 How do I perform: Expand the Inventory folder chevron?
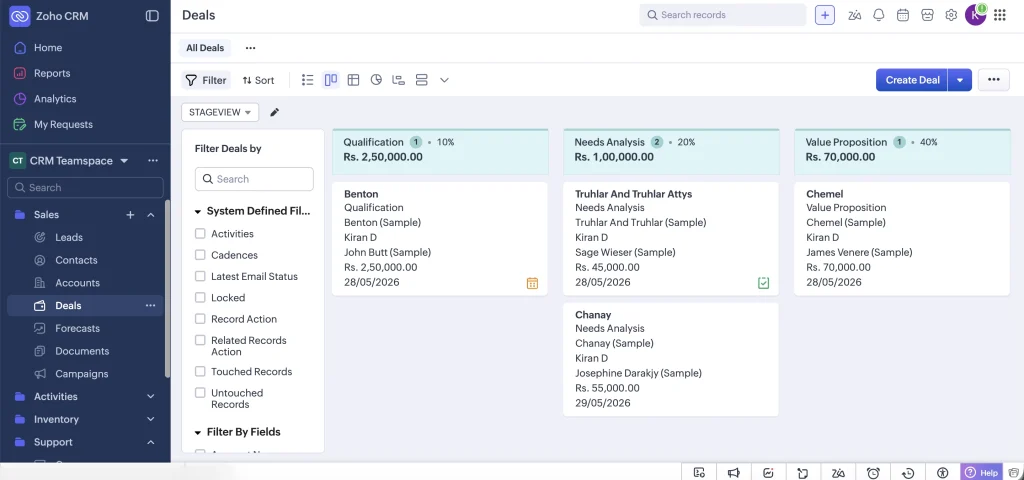click(150, 419)
